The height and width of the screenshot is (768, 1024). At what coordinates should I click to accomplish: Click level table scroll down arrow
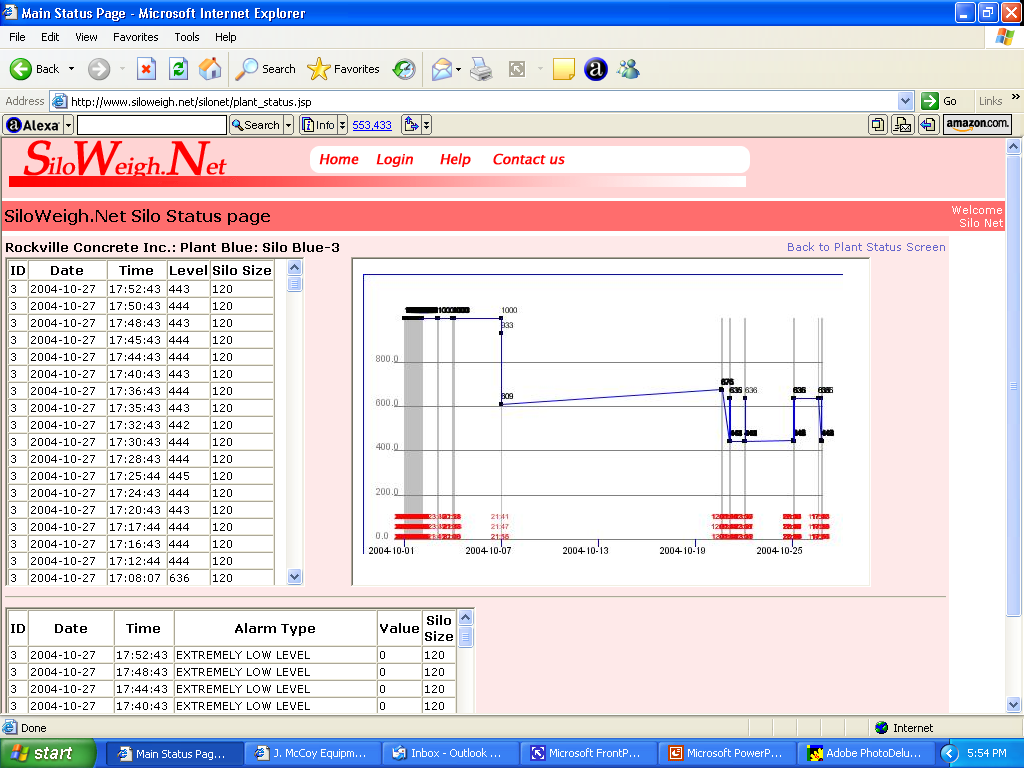pos(295,576)
